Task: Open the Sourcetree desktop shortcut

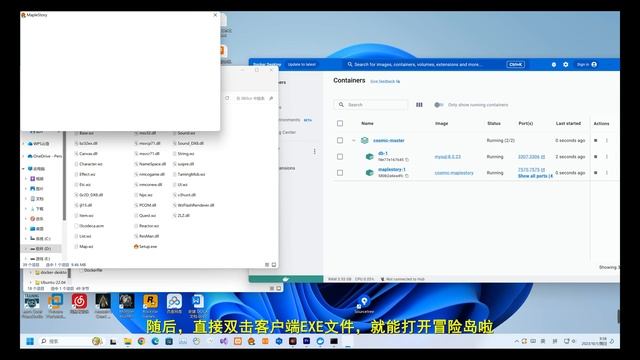Action: (364, 304)
